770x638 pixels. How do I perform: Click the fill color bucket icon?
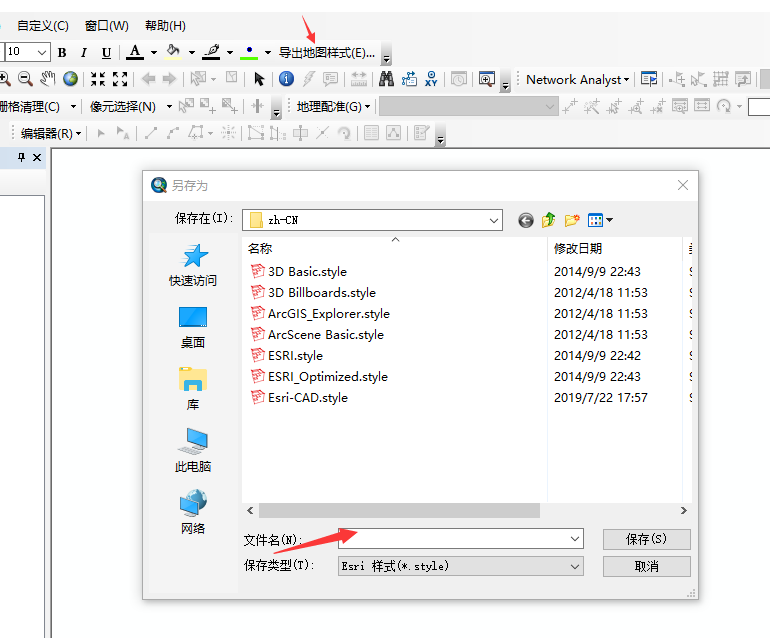click(173, 52)
